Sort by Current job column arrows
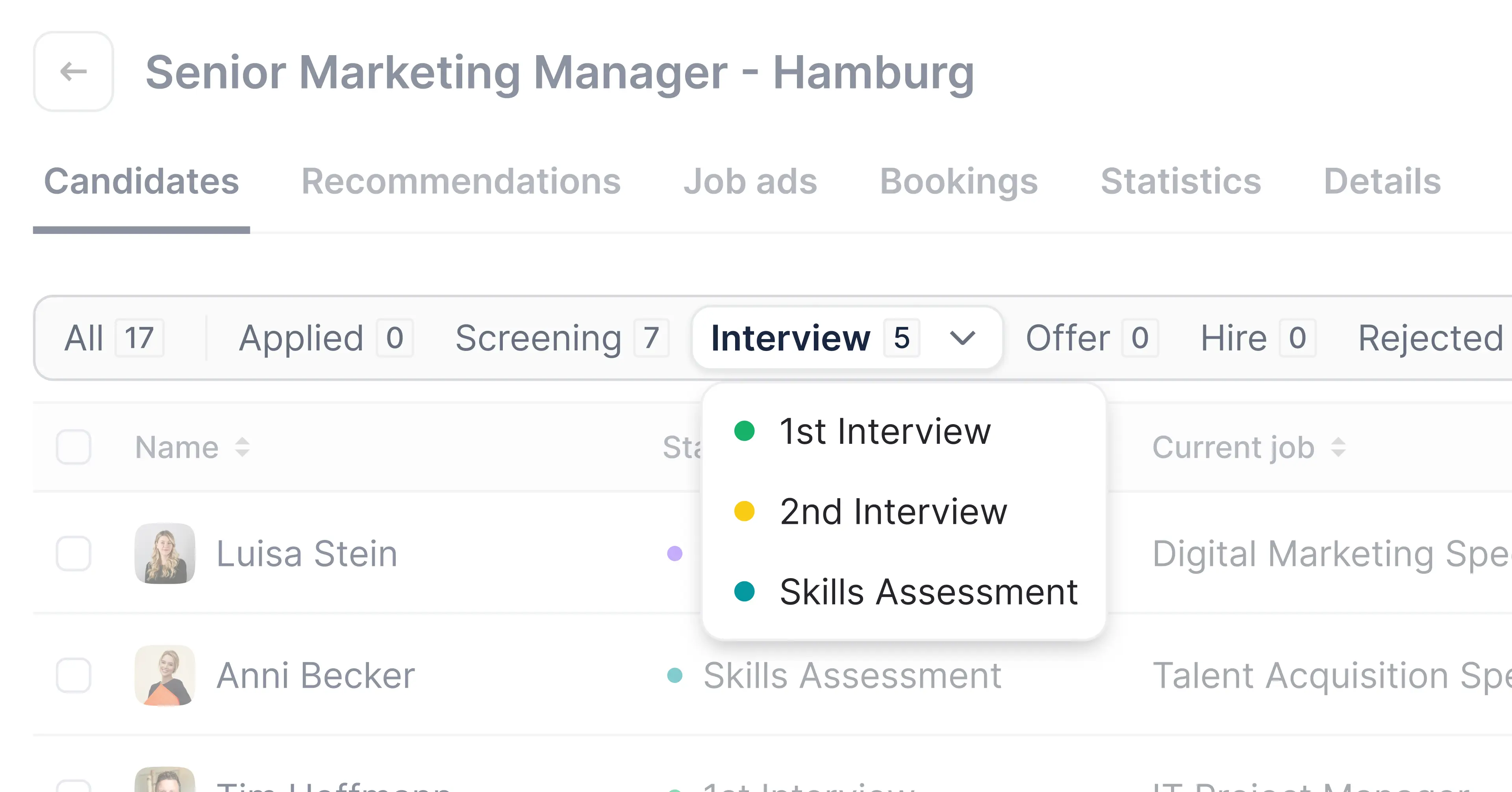 (1338, 447)
